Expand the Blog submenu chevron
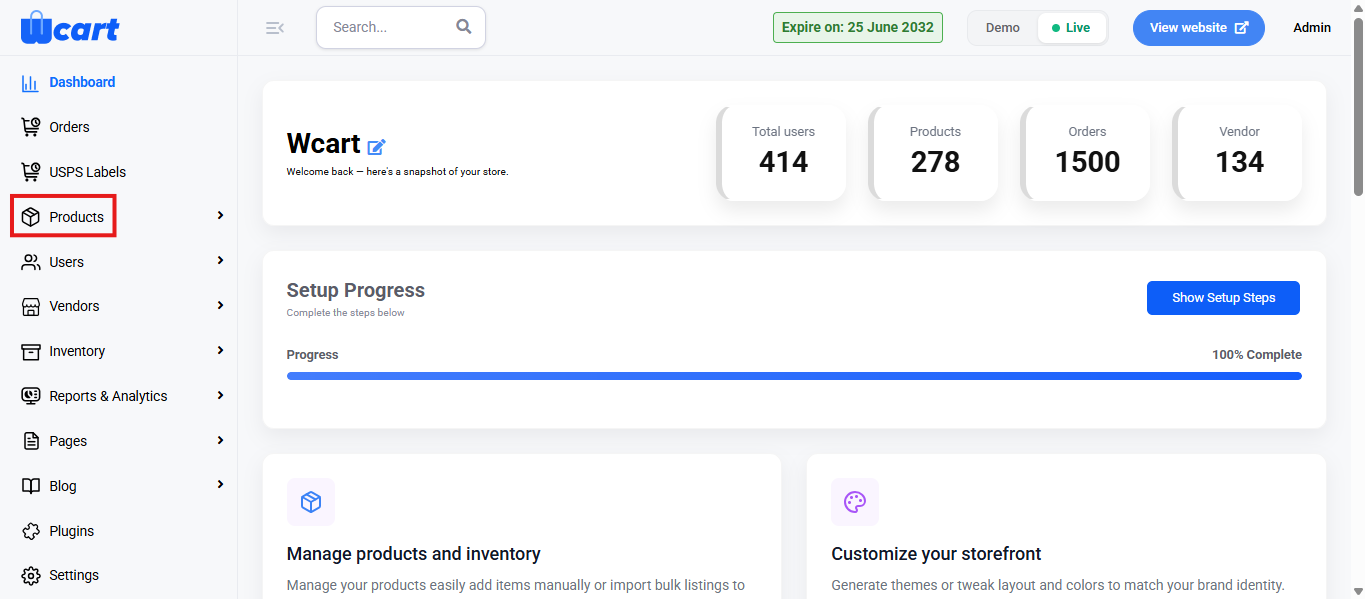This screenshot has height=599, width=1365. point(220,485)
